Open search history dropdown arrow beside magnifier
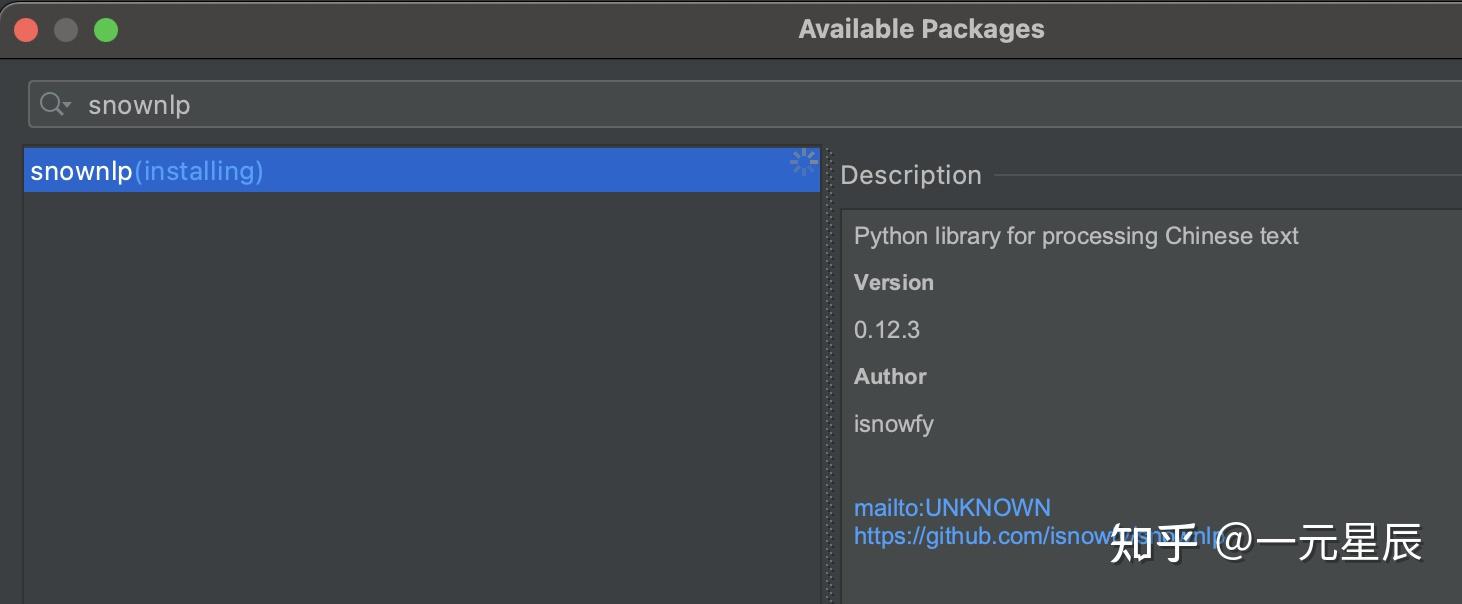Viewport: 1462px width, 604px height. tap(67, 105)
